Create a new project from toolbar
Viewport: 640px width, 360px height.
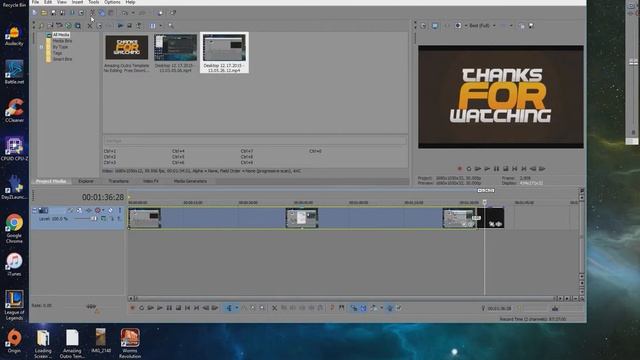pyautogui.click(x=35, y=13)
